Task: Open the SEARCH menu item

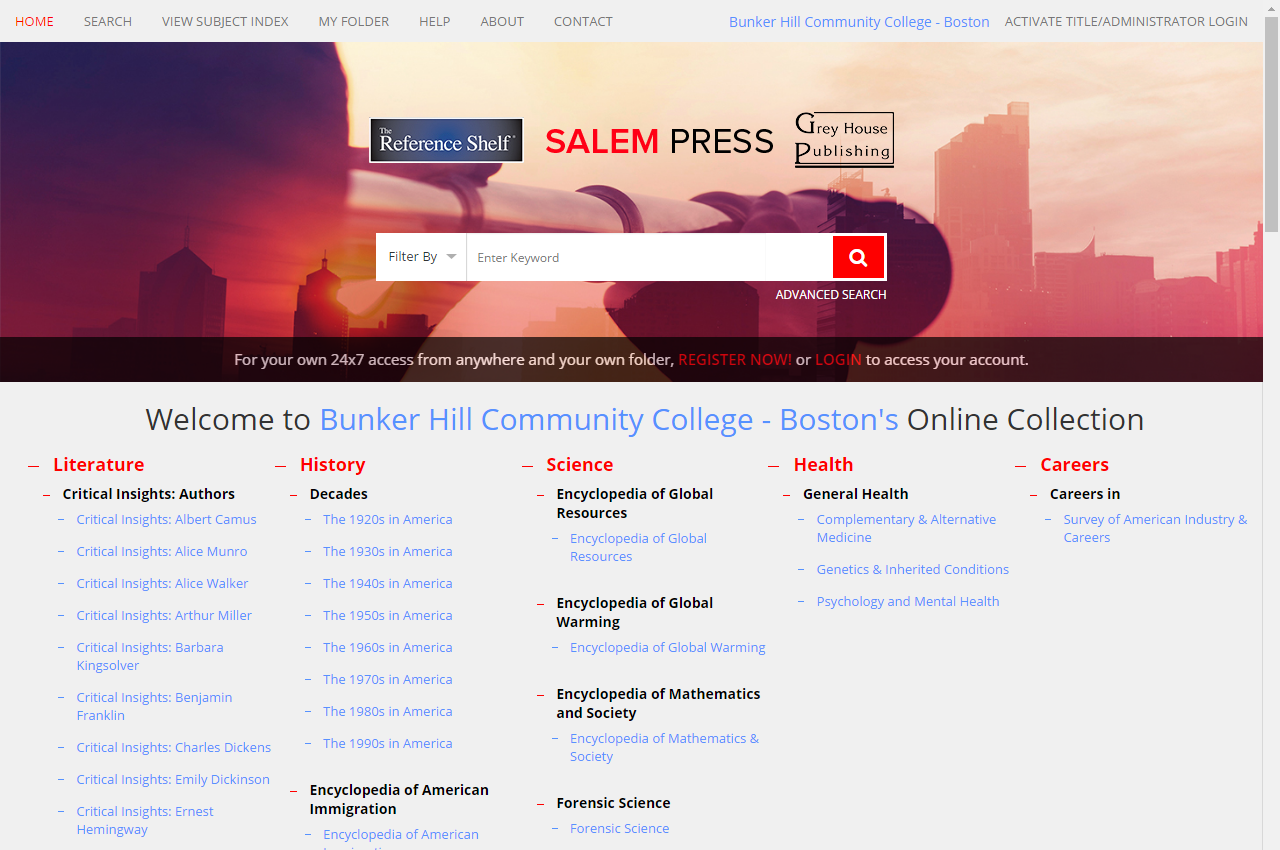Action: (x=108, y=21)
